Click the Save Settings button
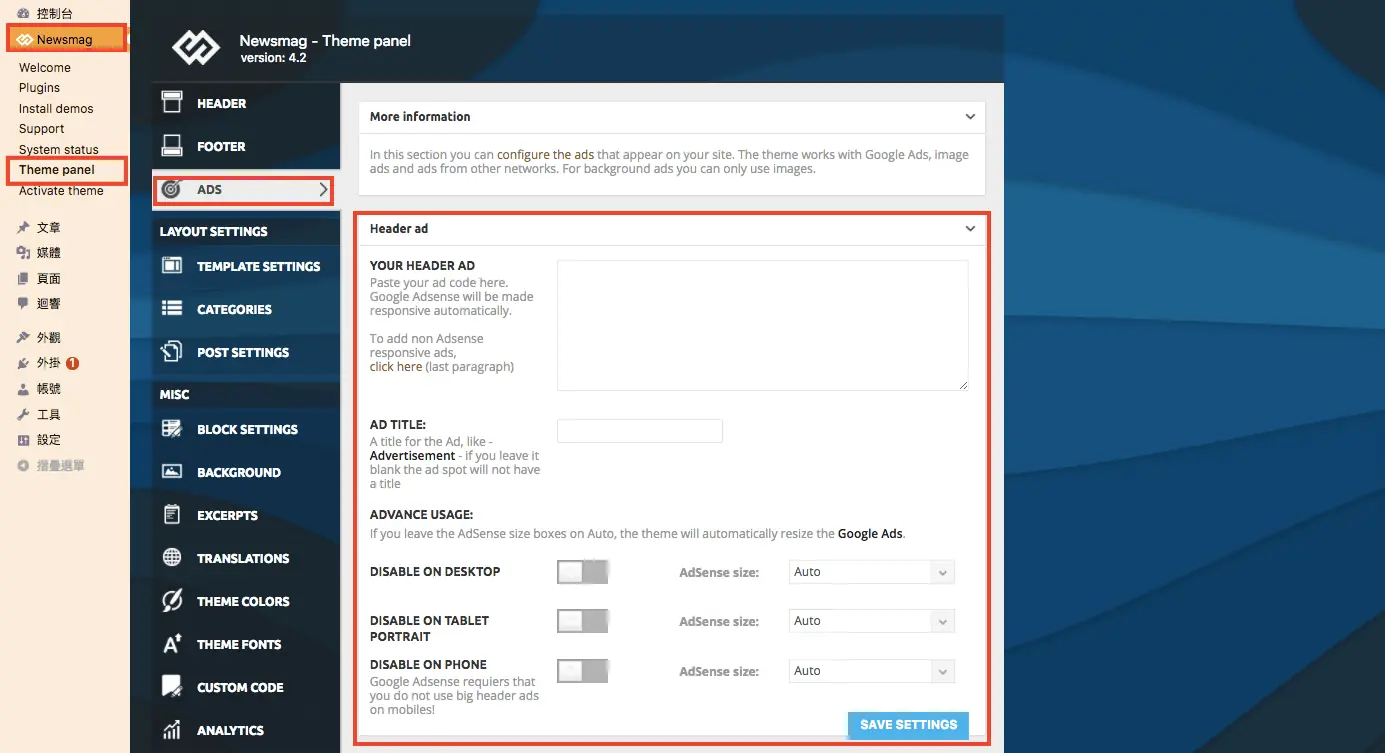 click(908, 725)
